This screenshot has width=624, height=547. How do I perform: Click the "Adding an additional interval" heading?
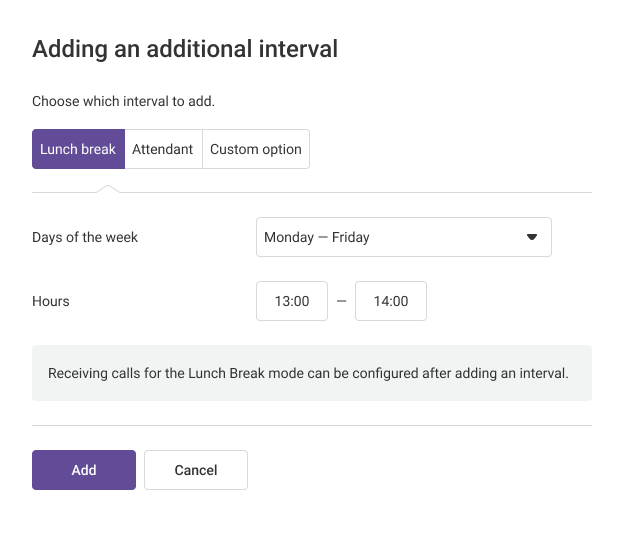coord(185,48)
